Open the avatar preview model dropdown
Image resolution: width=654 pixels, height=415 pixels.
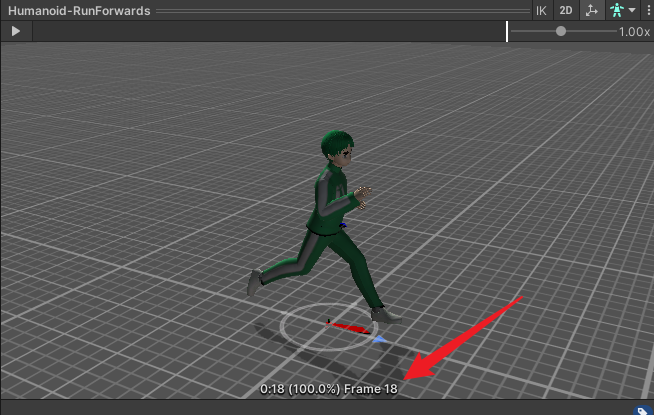[x=623, y=10]
